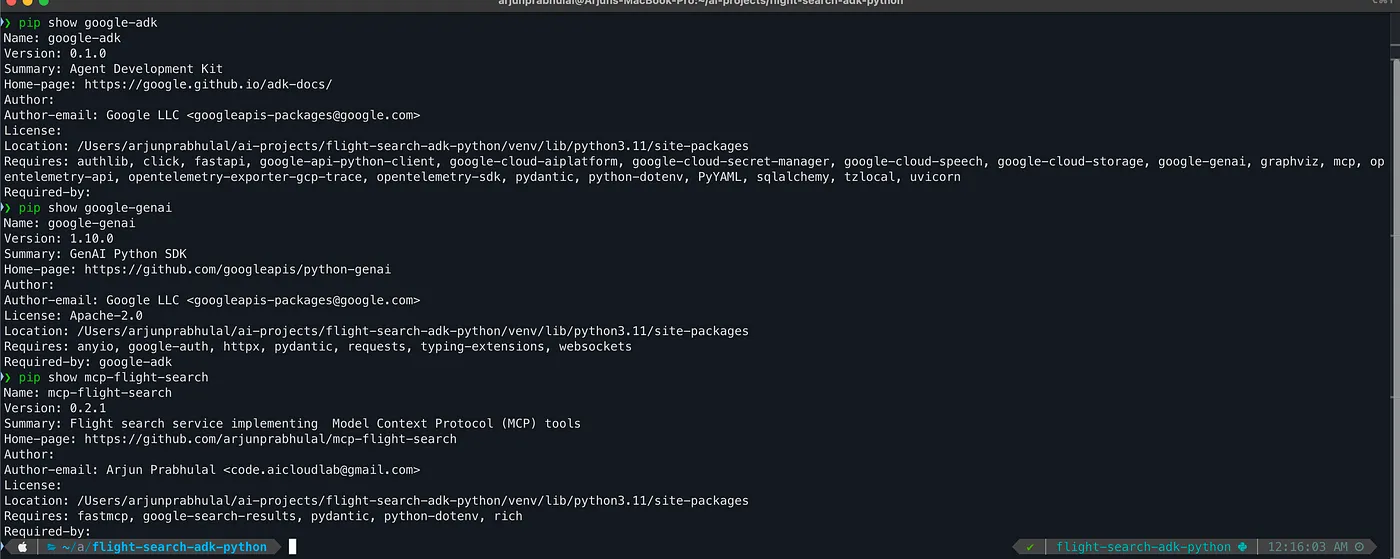Click the Version: 0.2.1 line
This screenshot has height=559, width=1400.
[55, 408]
